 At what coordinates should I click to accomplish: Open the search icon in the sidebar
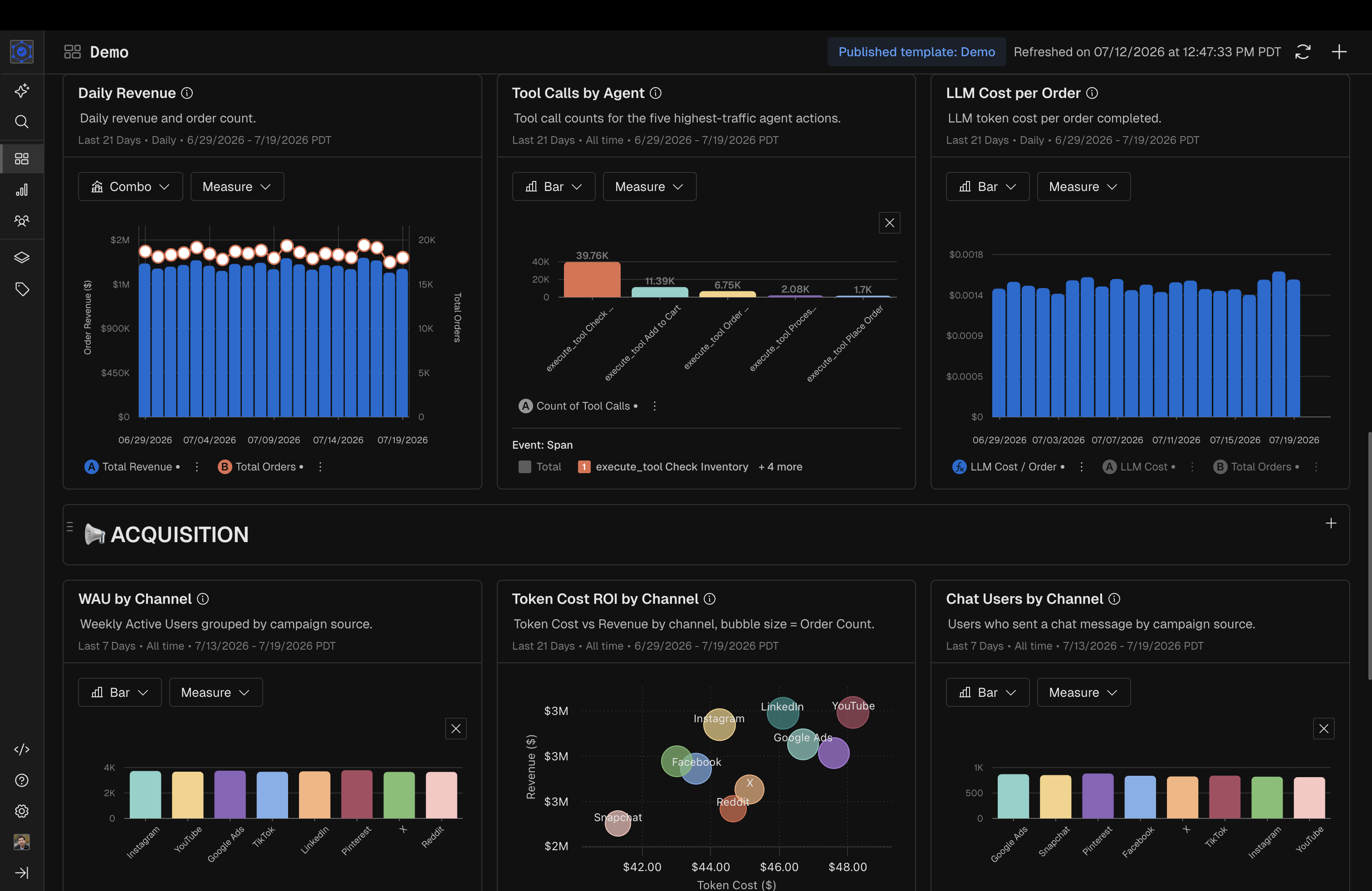click(21, 122)
